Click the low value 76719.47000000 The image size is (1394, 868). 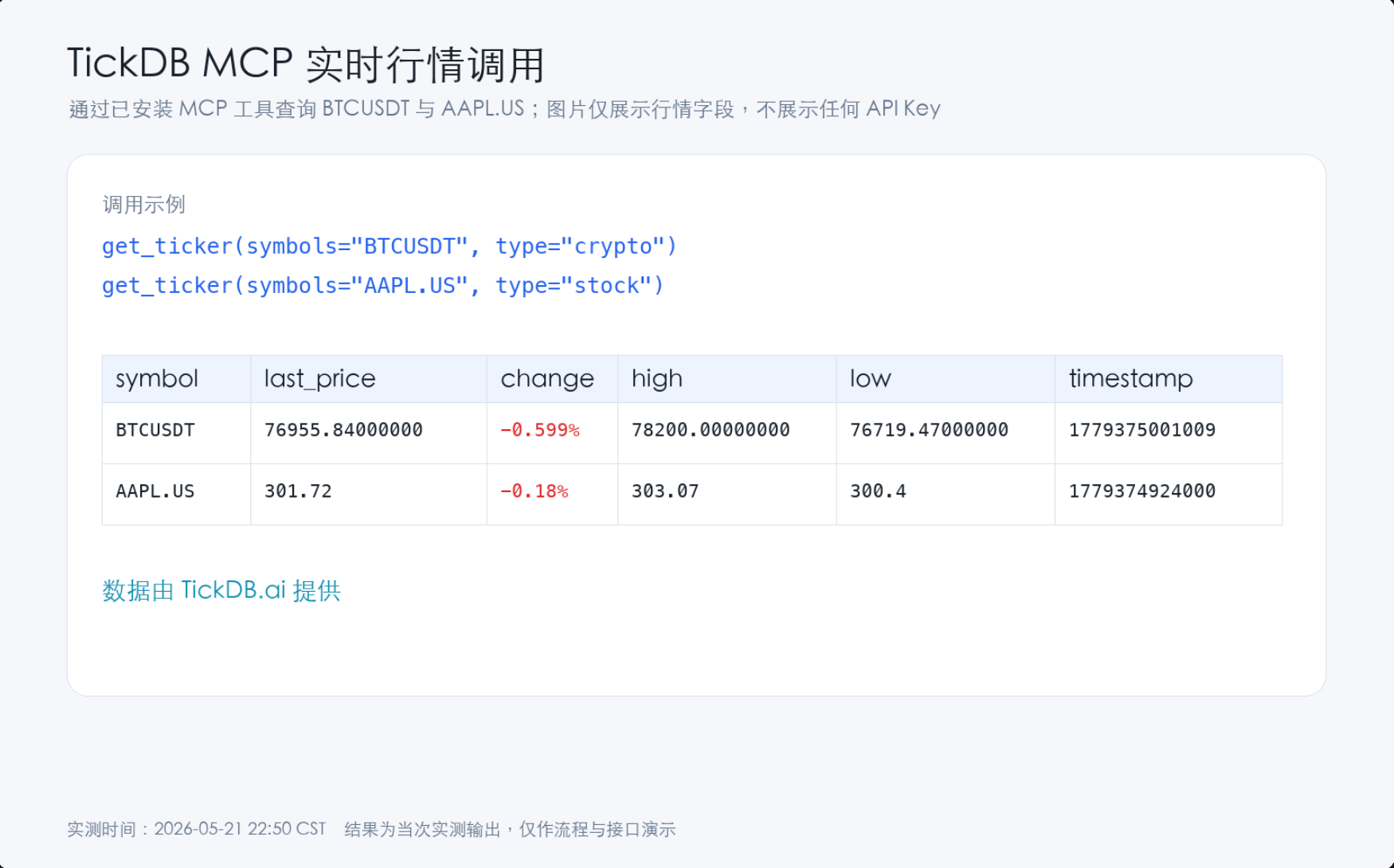929,430
